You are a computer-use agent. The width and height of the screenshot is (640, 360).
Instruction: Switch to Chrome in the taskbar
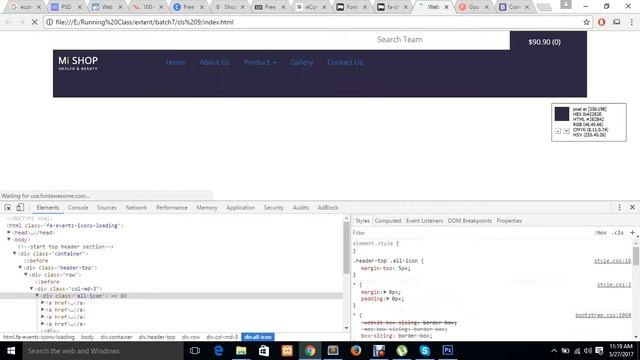tap(310, 351)
